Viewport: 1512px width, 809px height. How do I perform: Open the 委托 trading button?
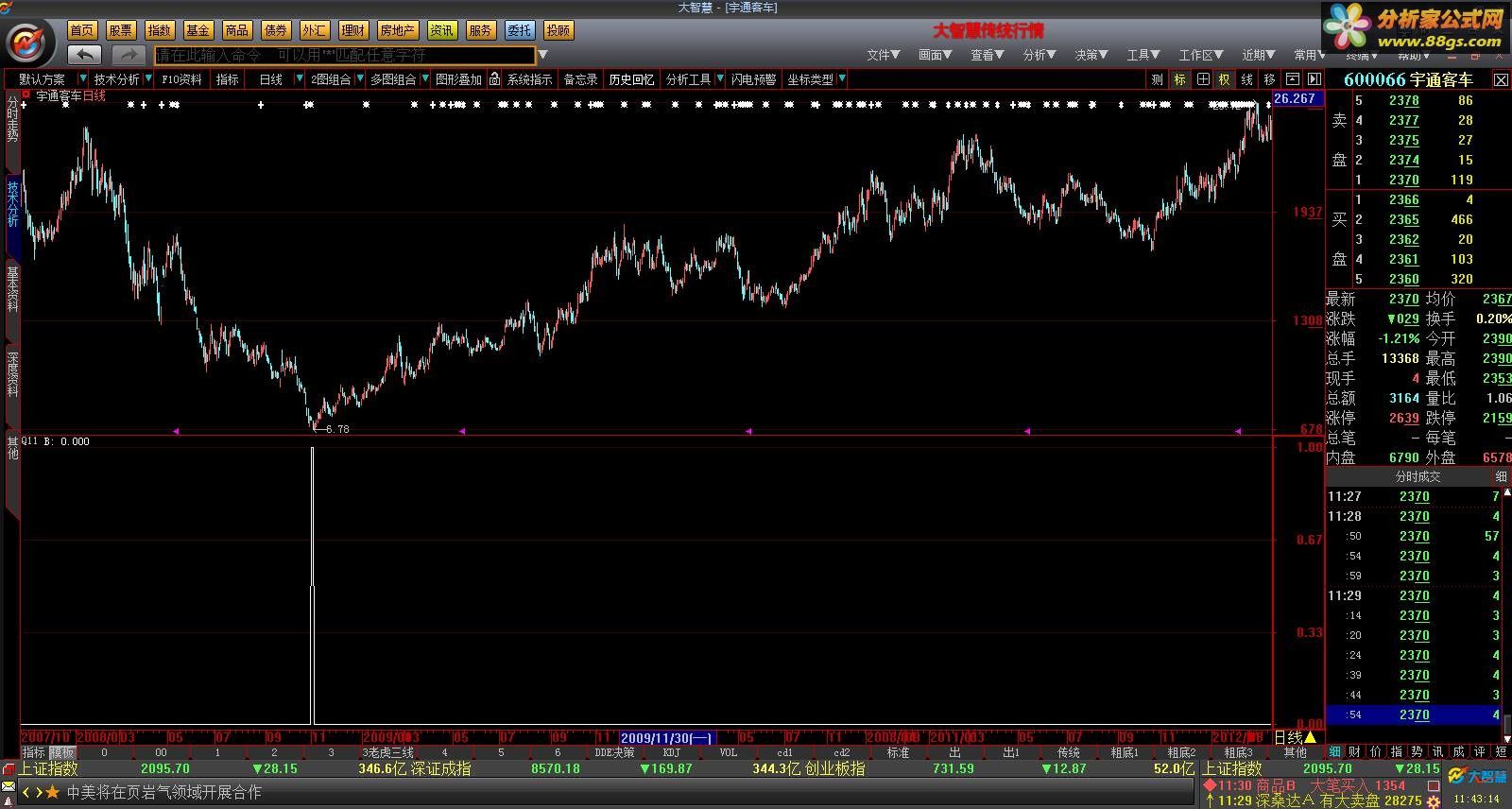519,30
